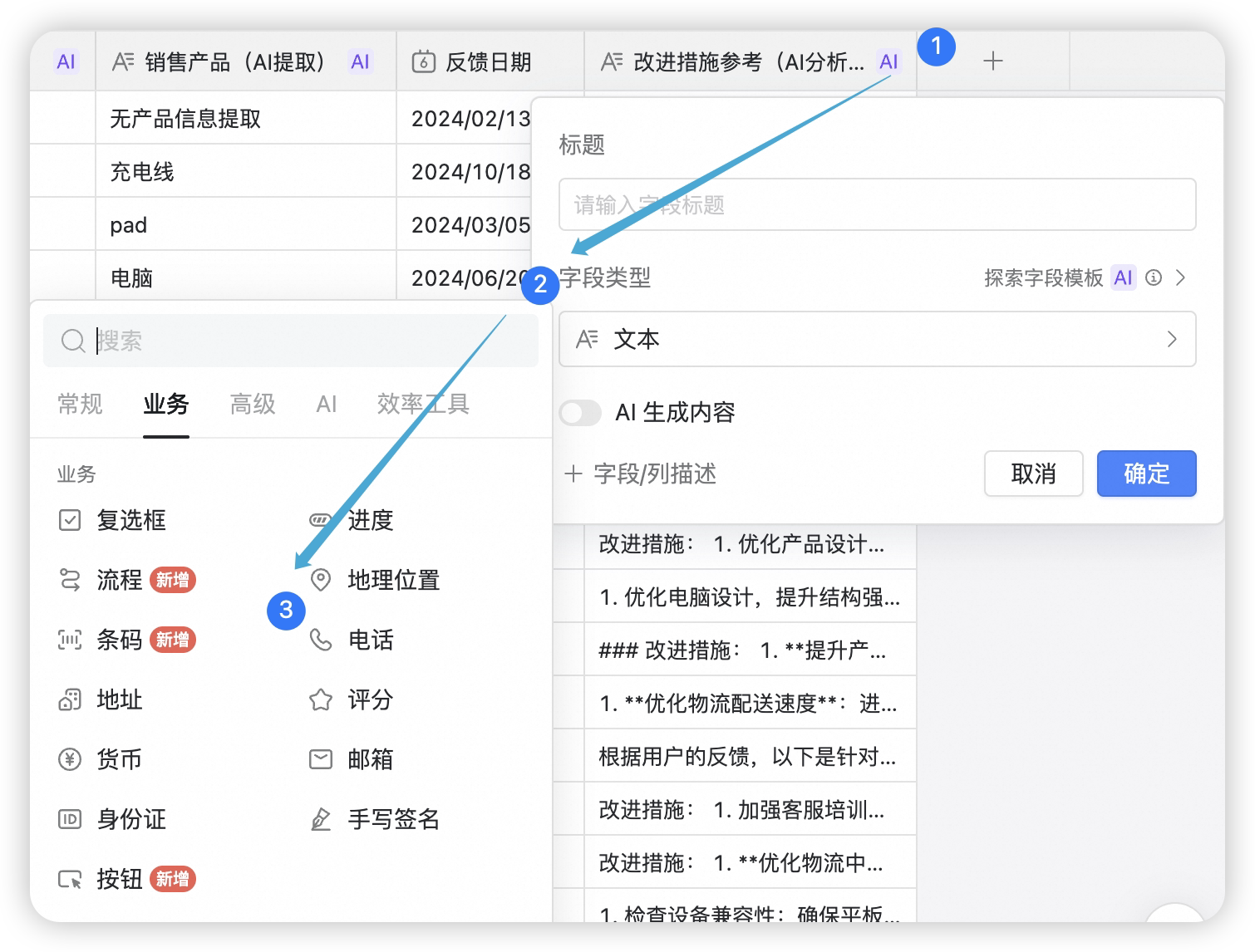Pick the 条码 barcode field type
This screenshot has height=952, width=1255.
(x=126, y=640)
